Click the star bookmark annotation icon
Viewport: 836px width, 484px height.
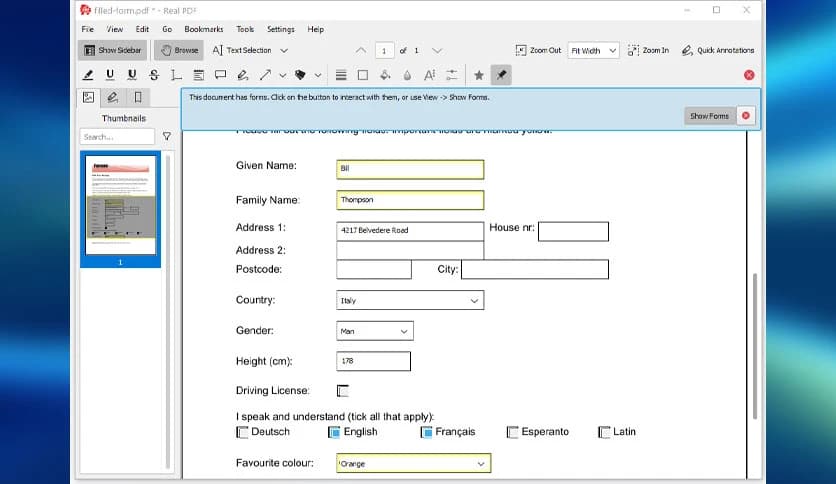click(x=479, y=75)
